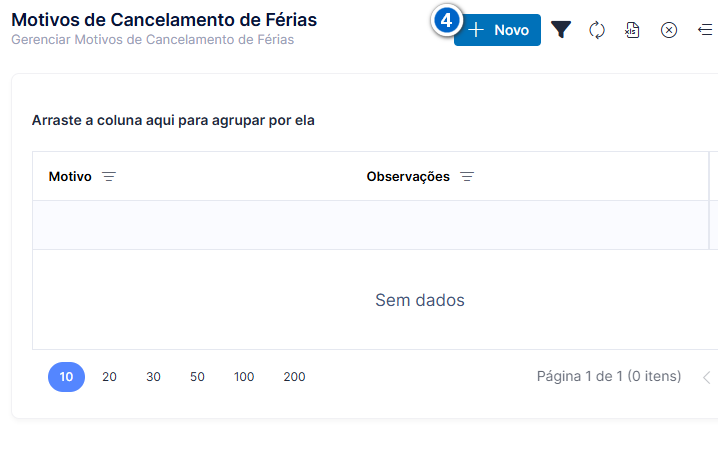This screenshot has height=473, width=718.
Task: Open the filter funnel icon
Action: [x=561, y=30]
